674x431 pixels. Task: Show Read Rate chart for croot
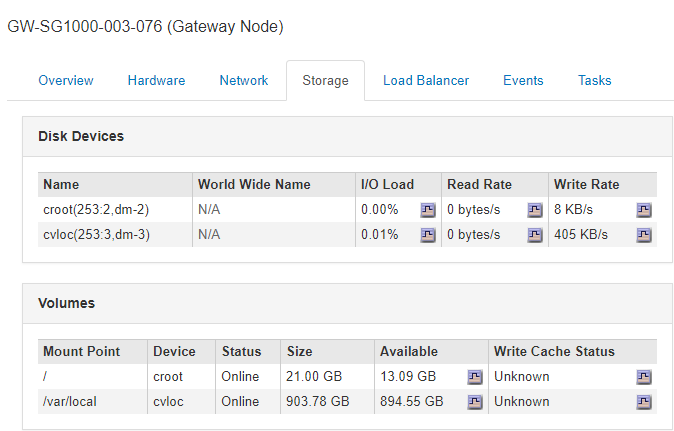click(535, 210)
